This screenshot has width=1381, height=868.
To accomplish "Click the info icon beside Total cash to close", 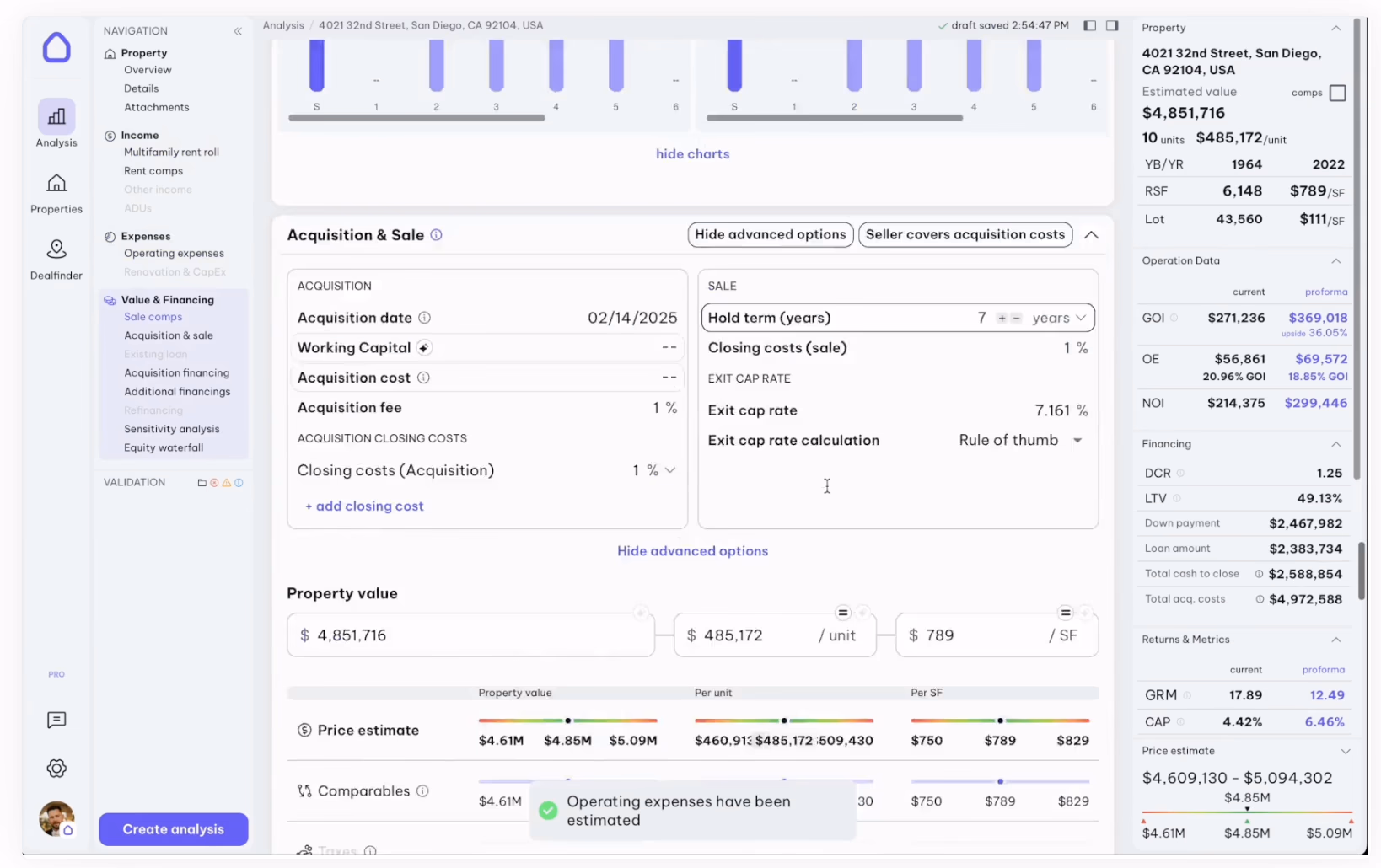I will click(x=1259, y=574).
